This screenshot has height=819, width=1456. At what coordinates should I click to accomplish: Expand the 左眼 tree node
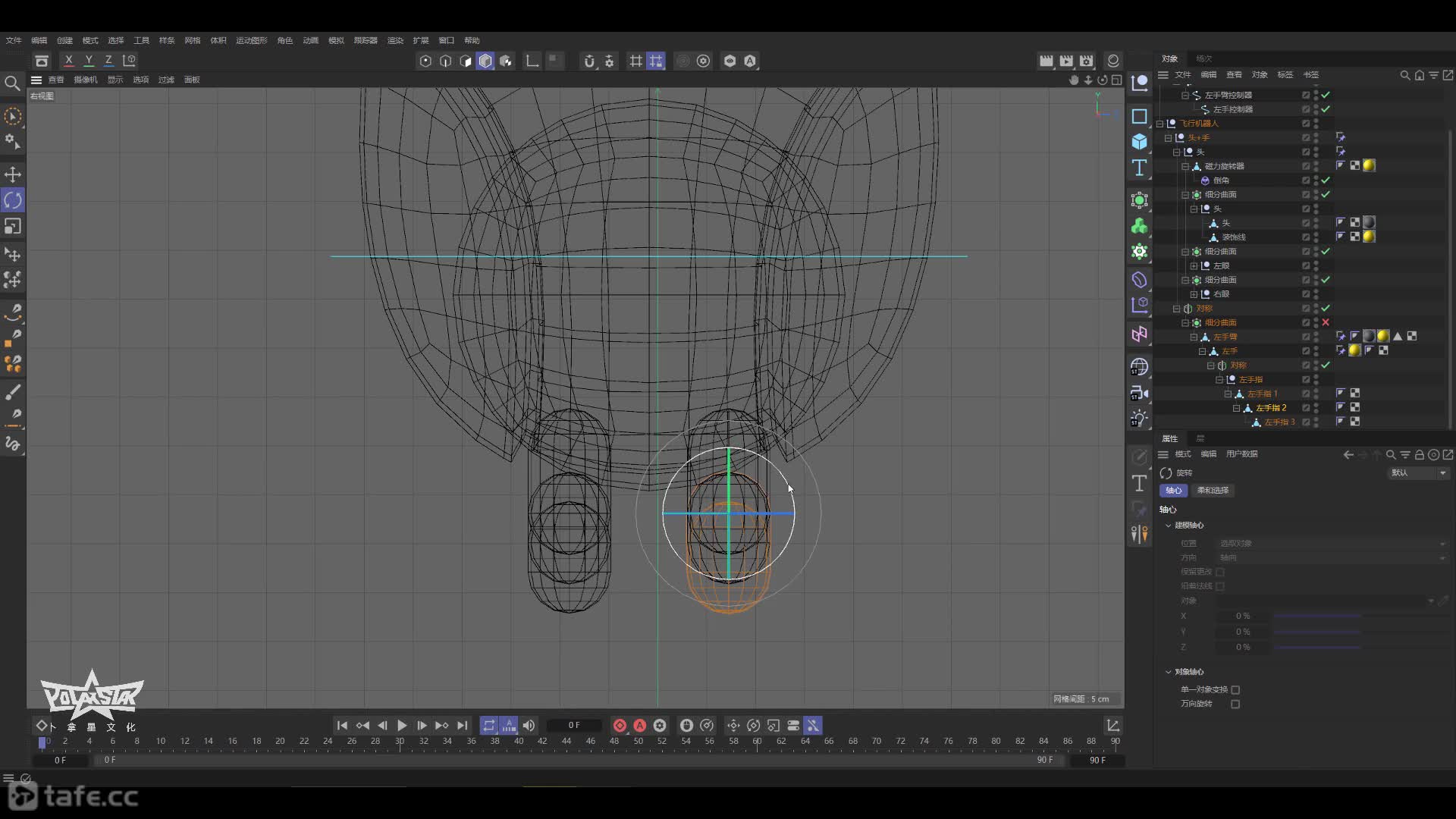coord(1194,266)
